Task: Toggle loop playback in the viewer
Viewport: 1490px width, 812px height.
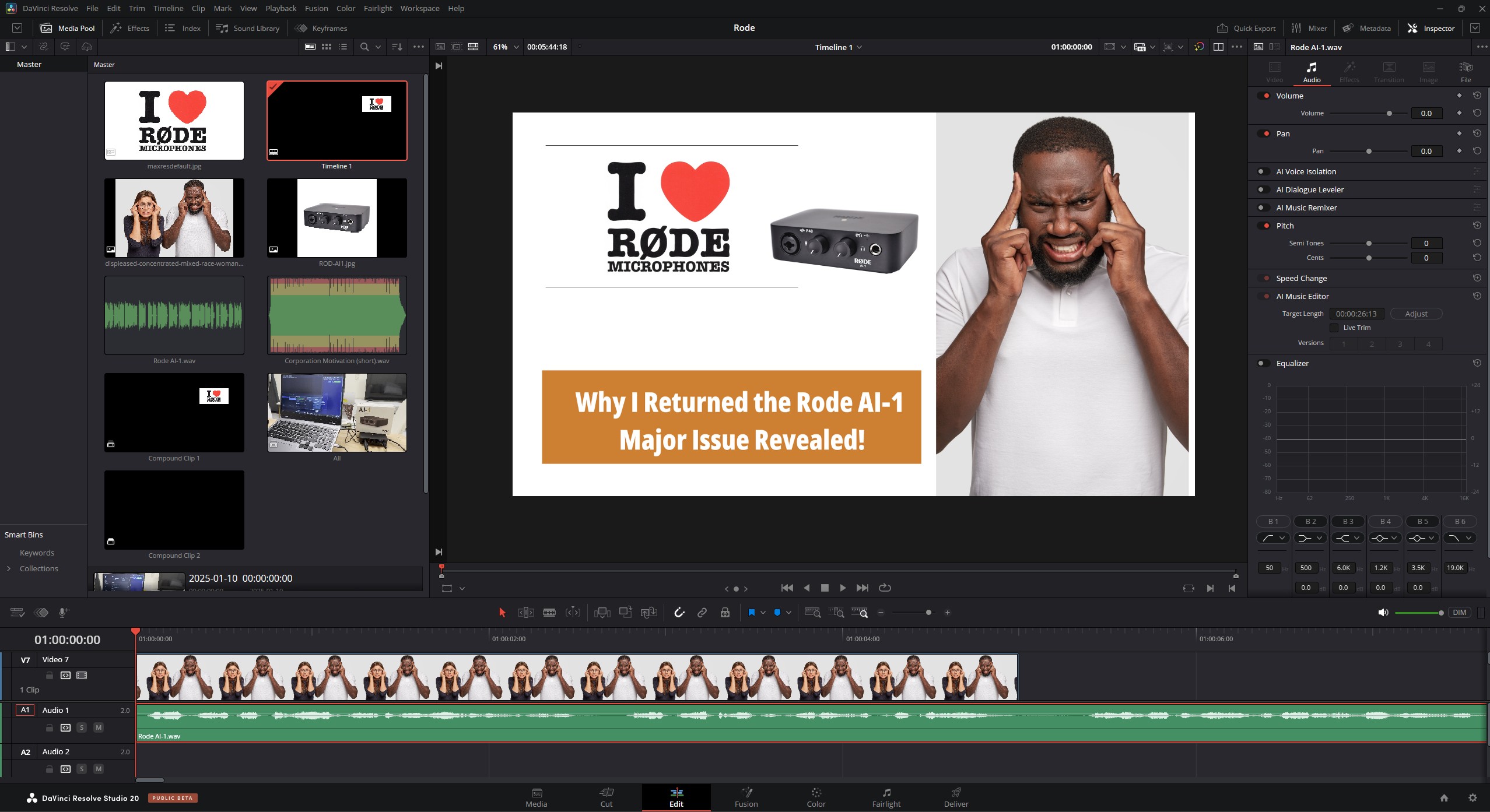Action: click(x=885, y=588)
